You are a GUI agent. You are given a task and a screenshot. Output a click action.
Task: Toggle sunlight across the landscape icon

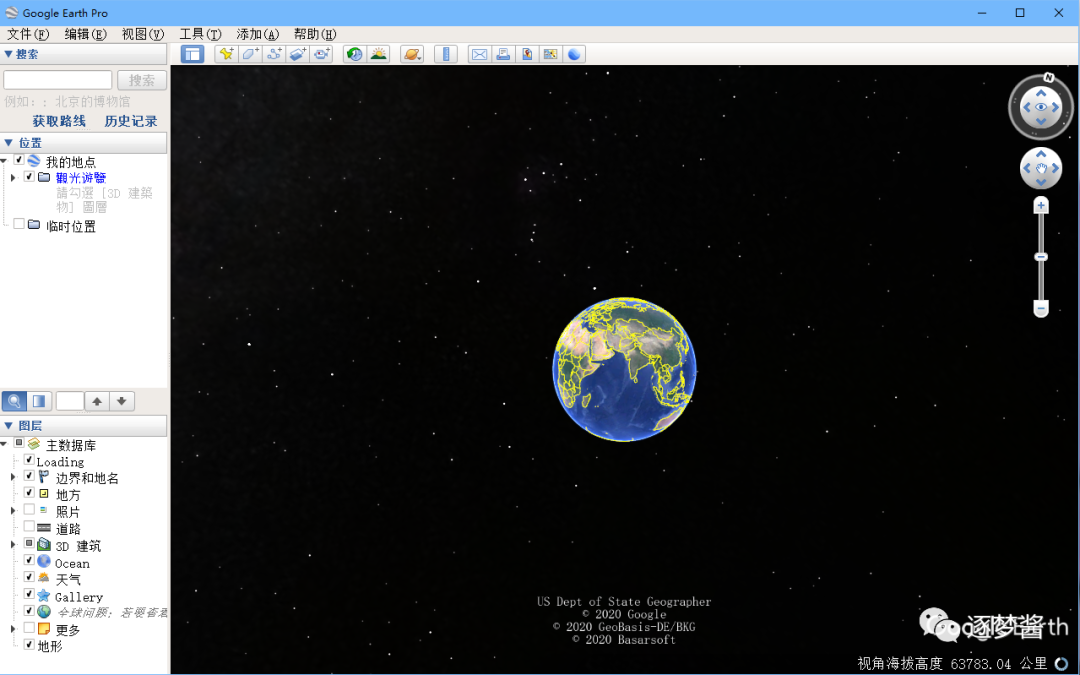click(x=378, y=54)
